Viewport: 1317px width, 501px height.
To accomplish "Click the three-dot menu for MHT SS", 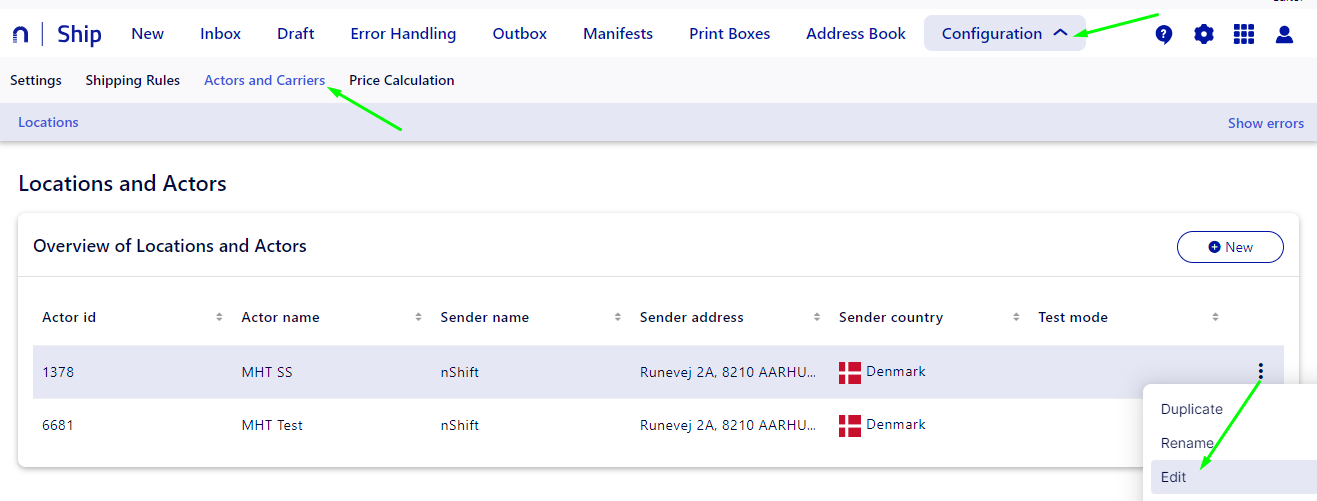I will [x=1260, y=372].
